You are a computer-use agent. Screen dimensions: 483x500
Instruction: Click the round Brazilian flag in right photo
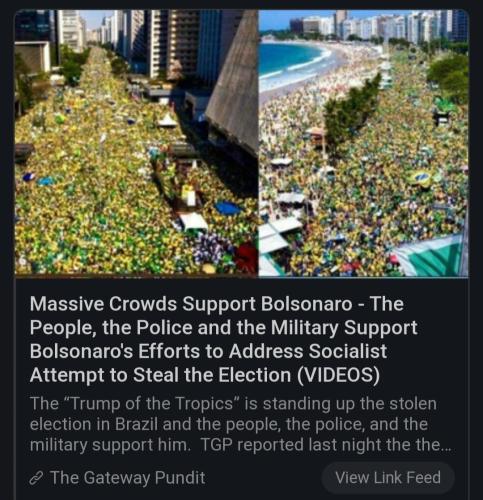(422, 179)
